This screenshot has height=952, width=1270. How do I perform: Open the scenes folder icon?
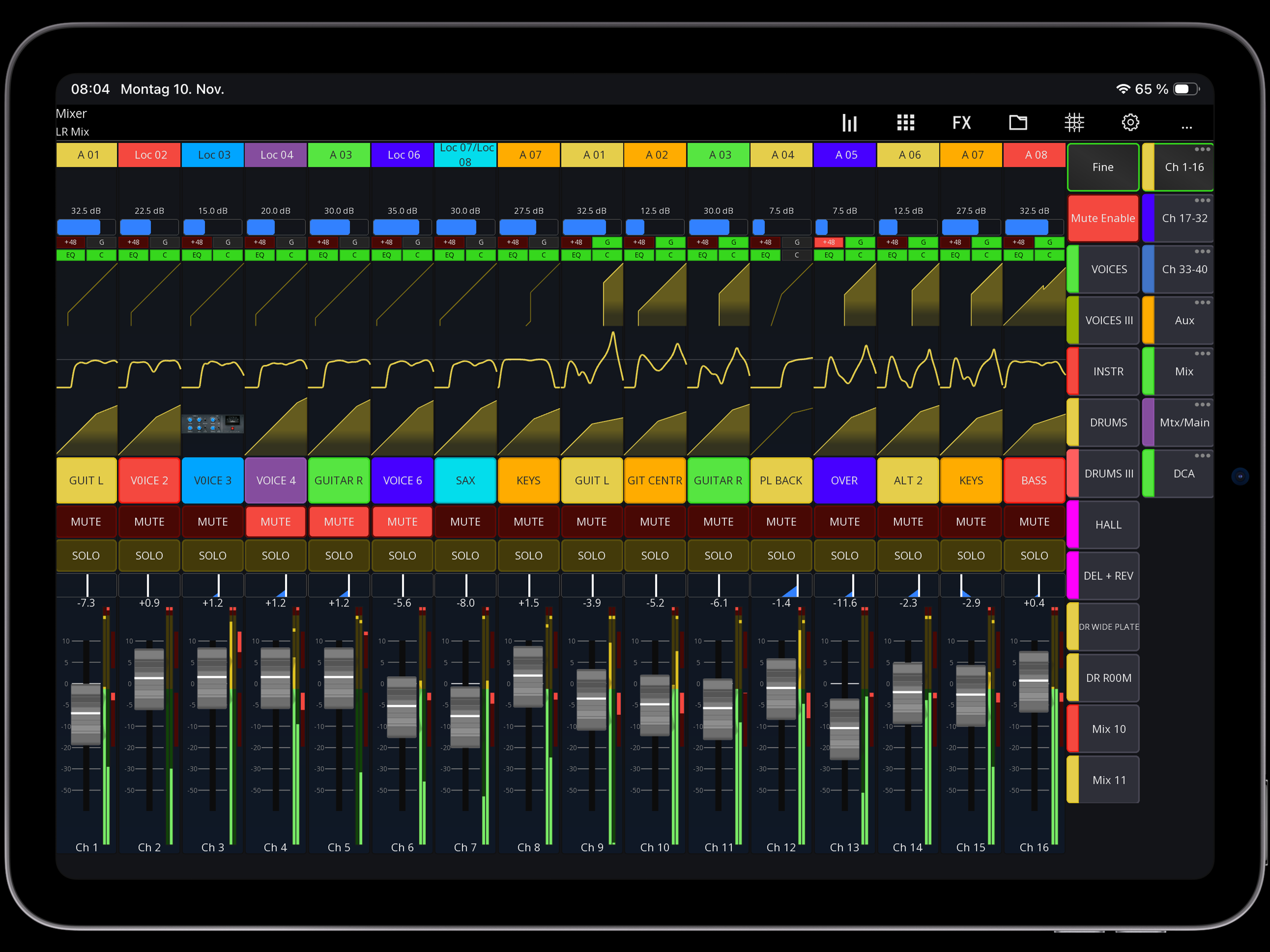tap(1018, 123)
